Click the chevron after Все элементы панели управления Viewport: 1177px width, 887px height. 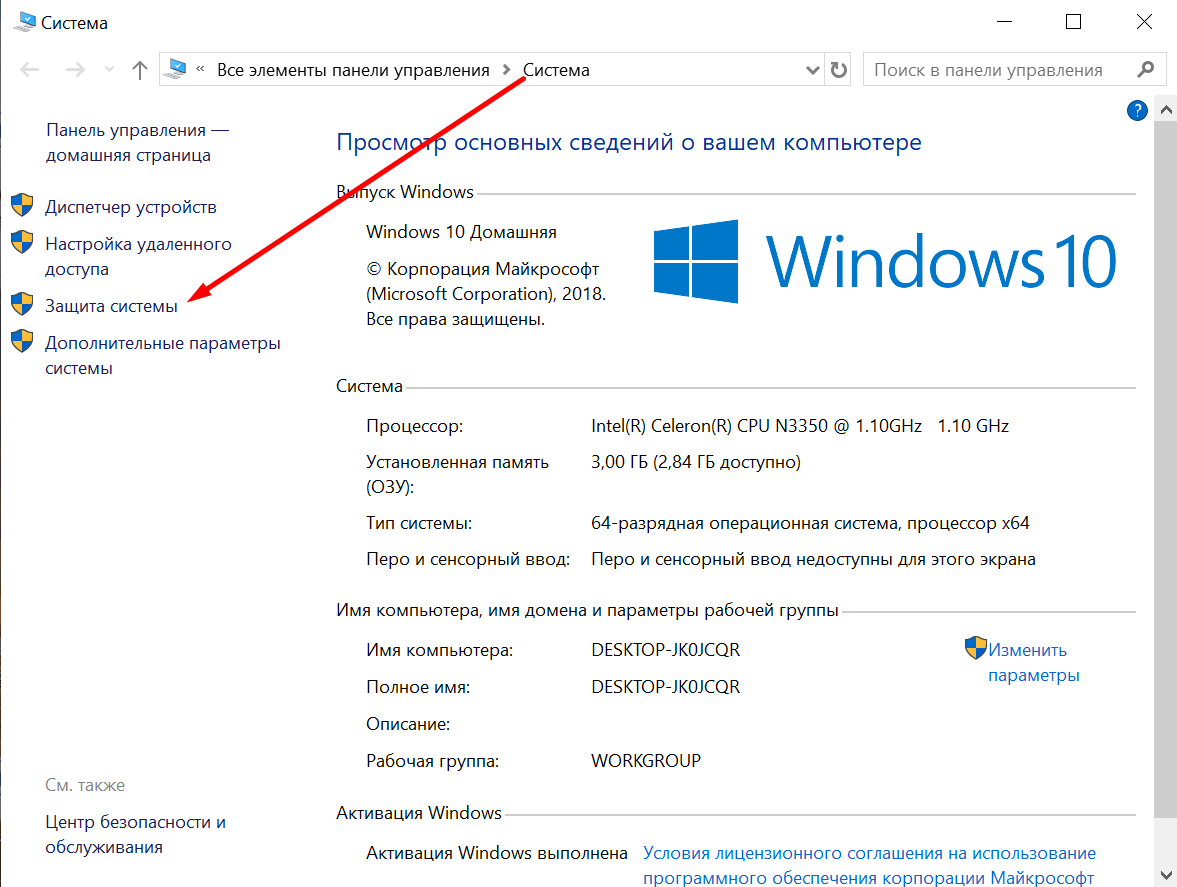pyautogui.click(x=507, y=71)
